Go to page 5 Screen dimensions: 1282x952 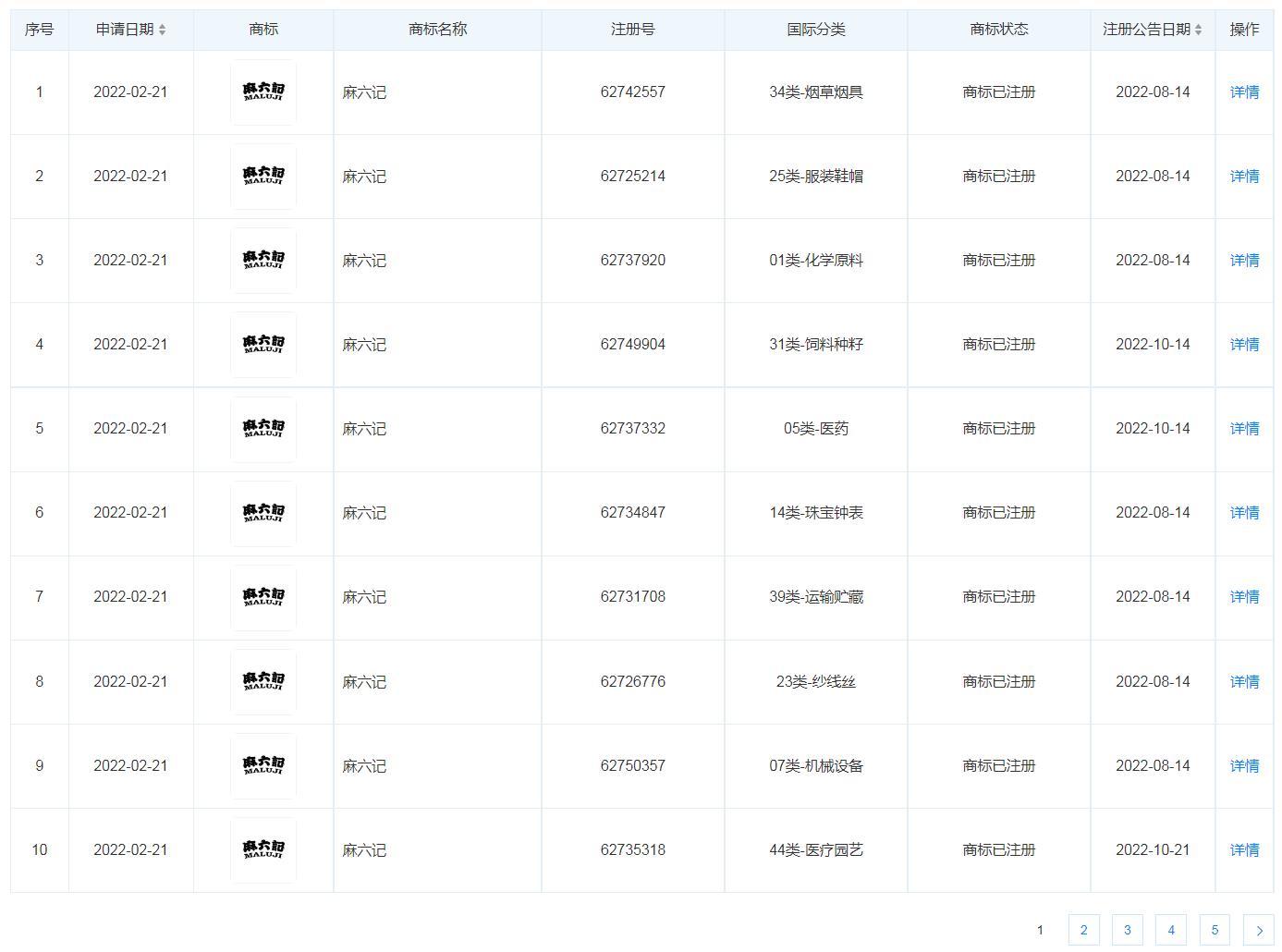coord(1215,931)
